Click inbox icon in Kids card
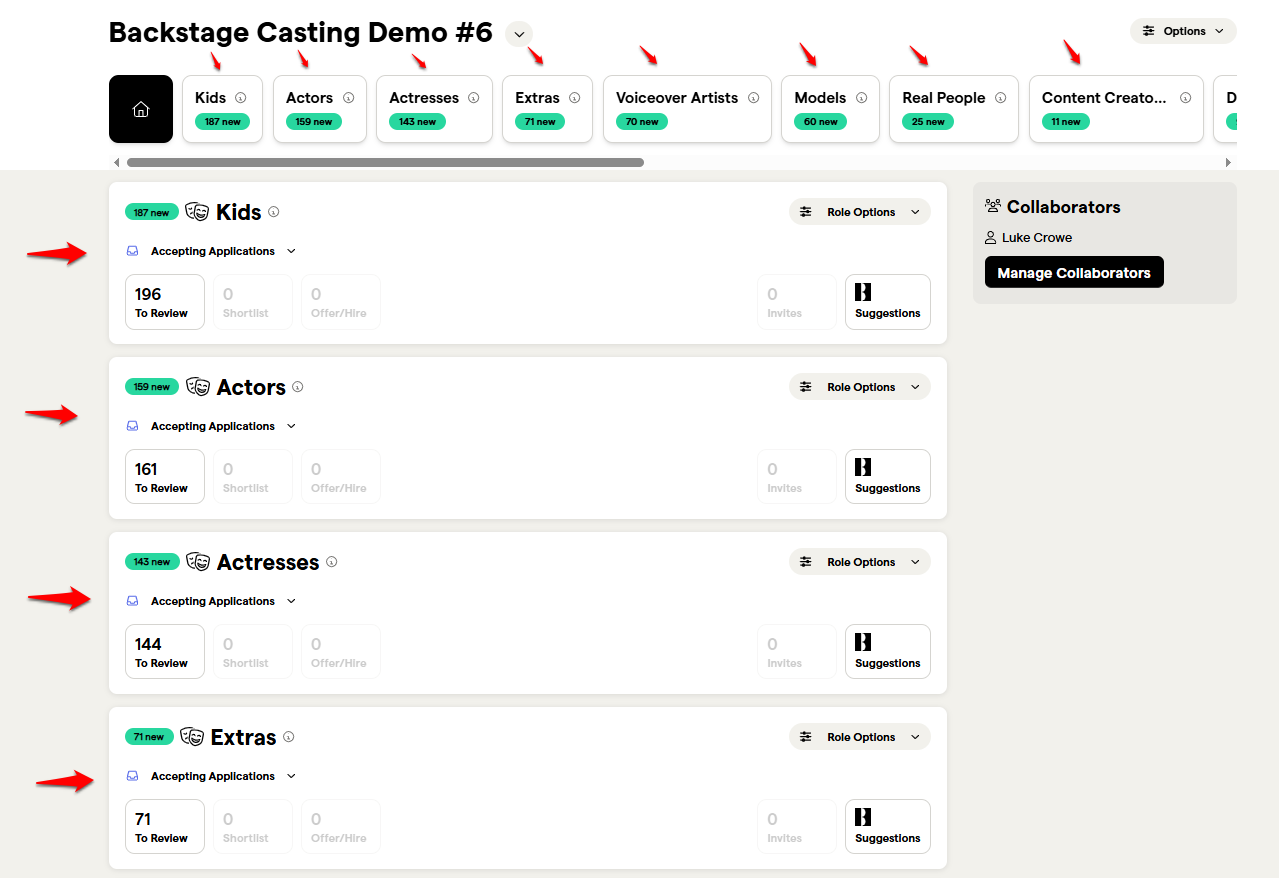1279x878 pixels. coord(133,251)
